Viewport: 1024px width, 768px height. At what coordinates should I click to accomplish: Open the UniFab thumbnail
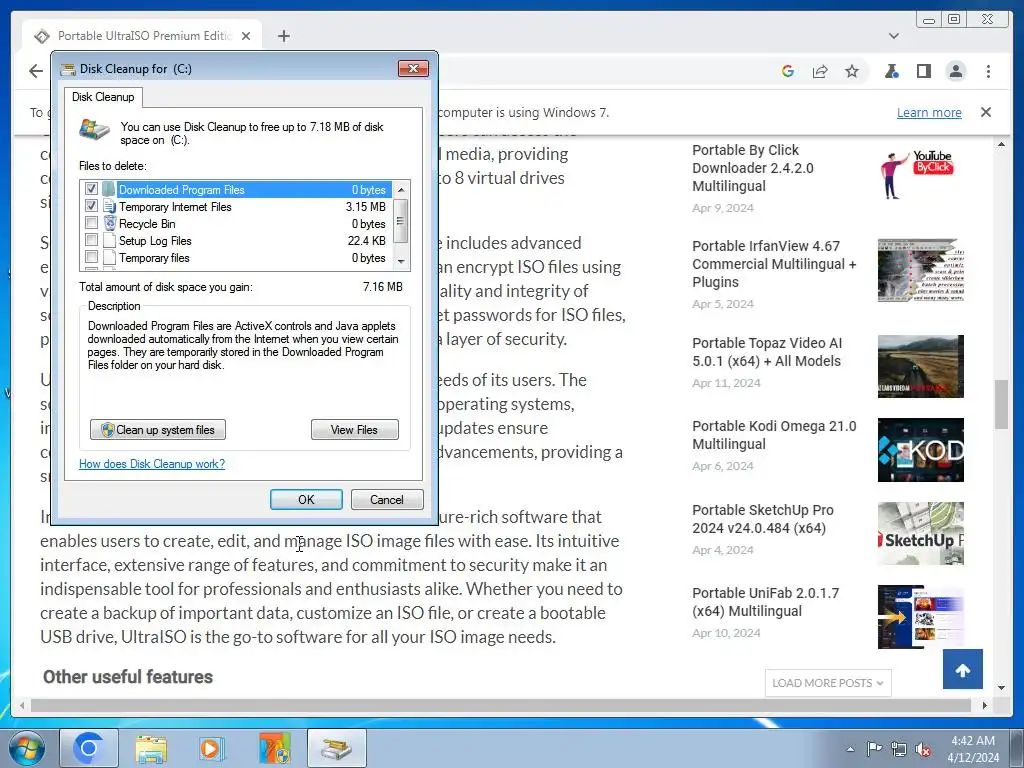921,616
